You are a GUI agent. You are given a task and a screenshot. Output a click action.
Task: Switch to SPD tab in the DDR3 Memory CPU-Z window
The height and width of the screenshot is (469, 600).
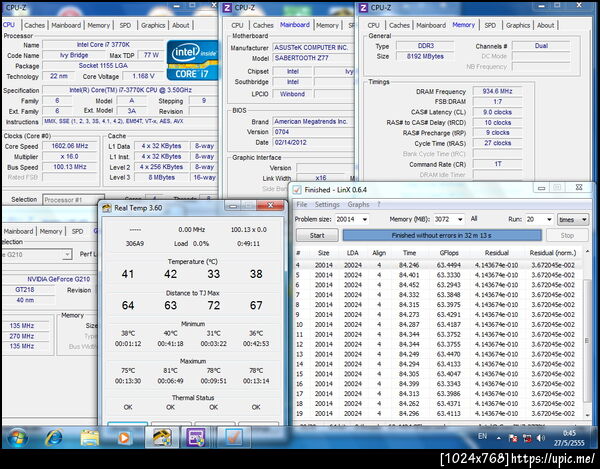[x=490, y=25]
